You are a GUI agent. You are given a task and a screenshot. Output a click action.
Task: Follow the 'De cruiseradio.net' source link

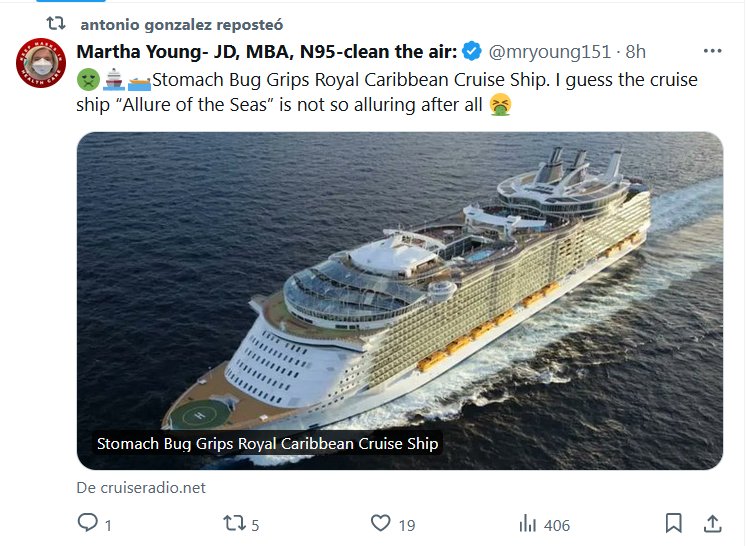[x=140, y=487]
